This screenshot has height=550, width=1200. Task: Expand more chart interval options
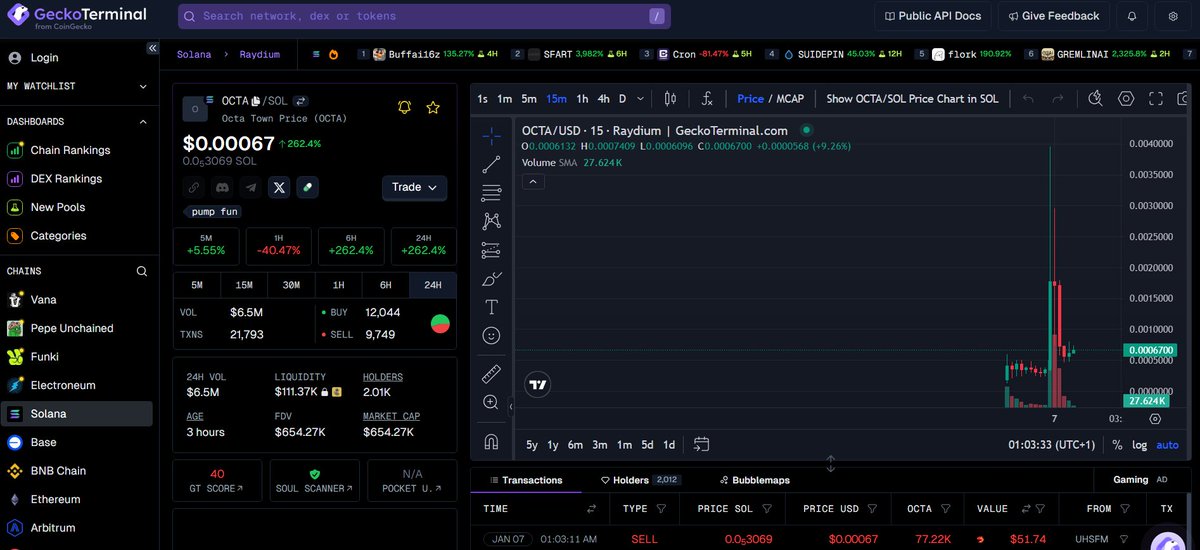pos(639,99)
